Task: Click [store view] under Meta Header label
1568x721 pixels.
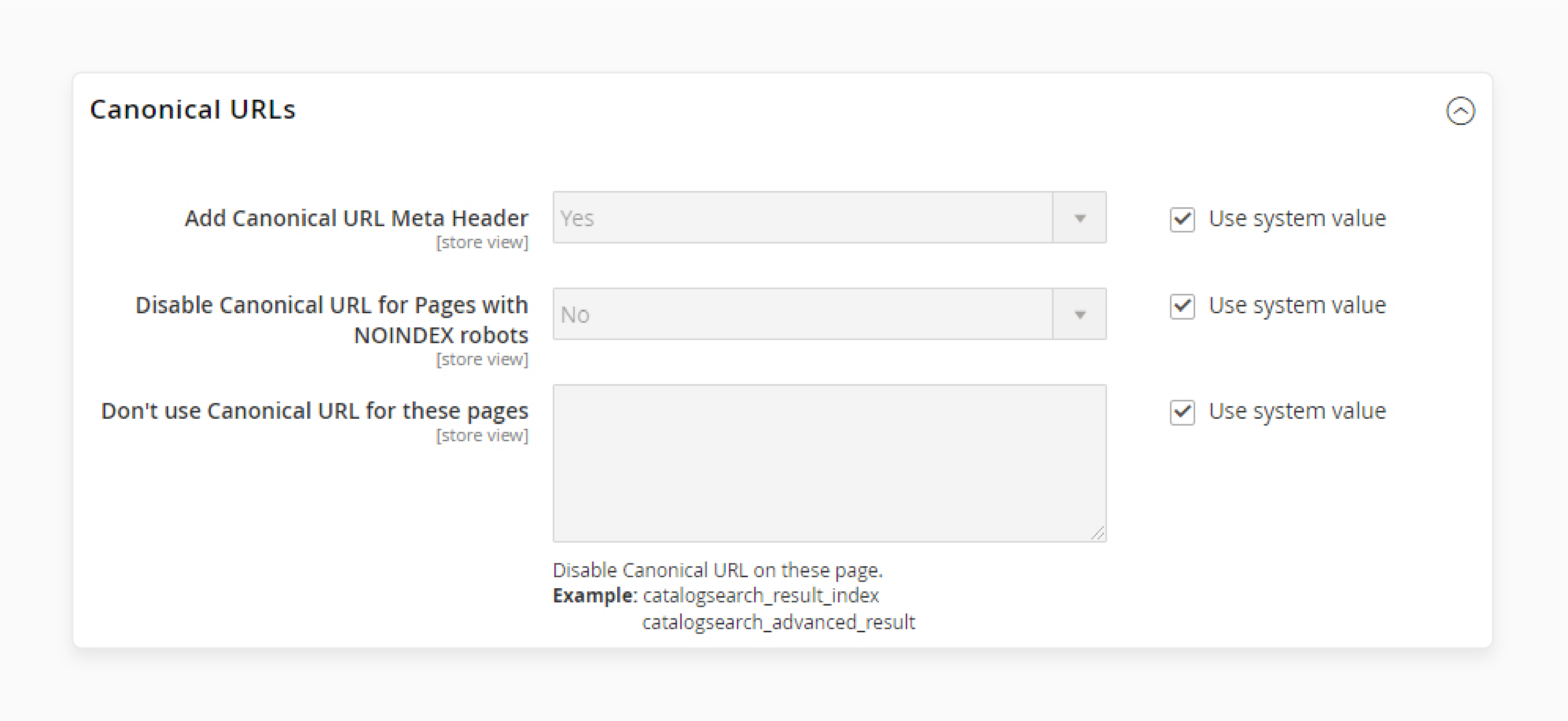Action: coord(482,242)
